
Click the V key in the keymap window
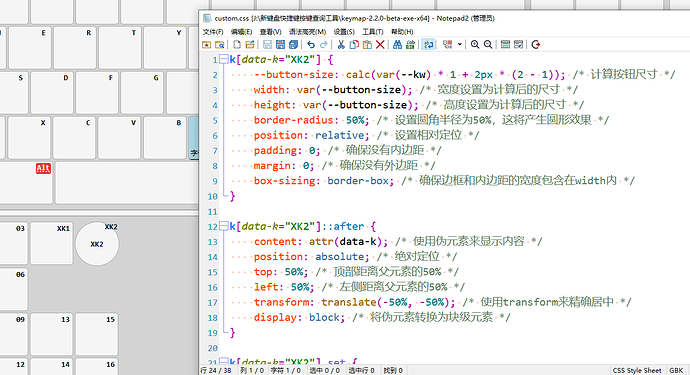click(119, 138)
